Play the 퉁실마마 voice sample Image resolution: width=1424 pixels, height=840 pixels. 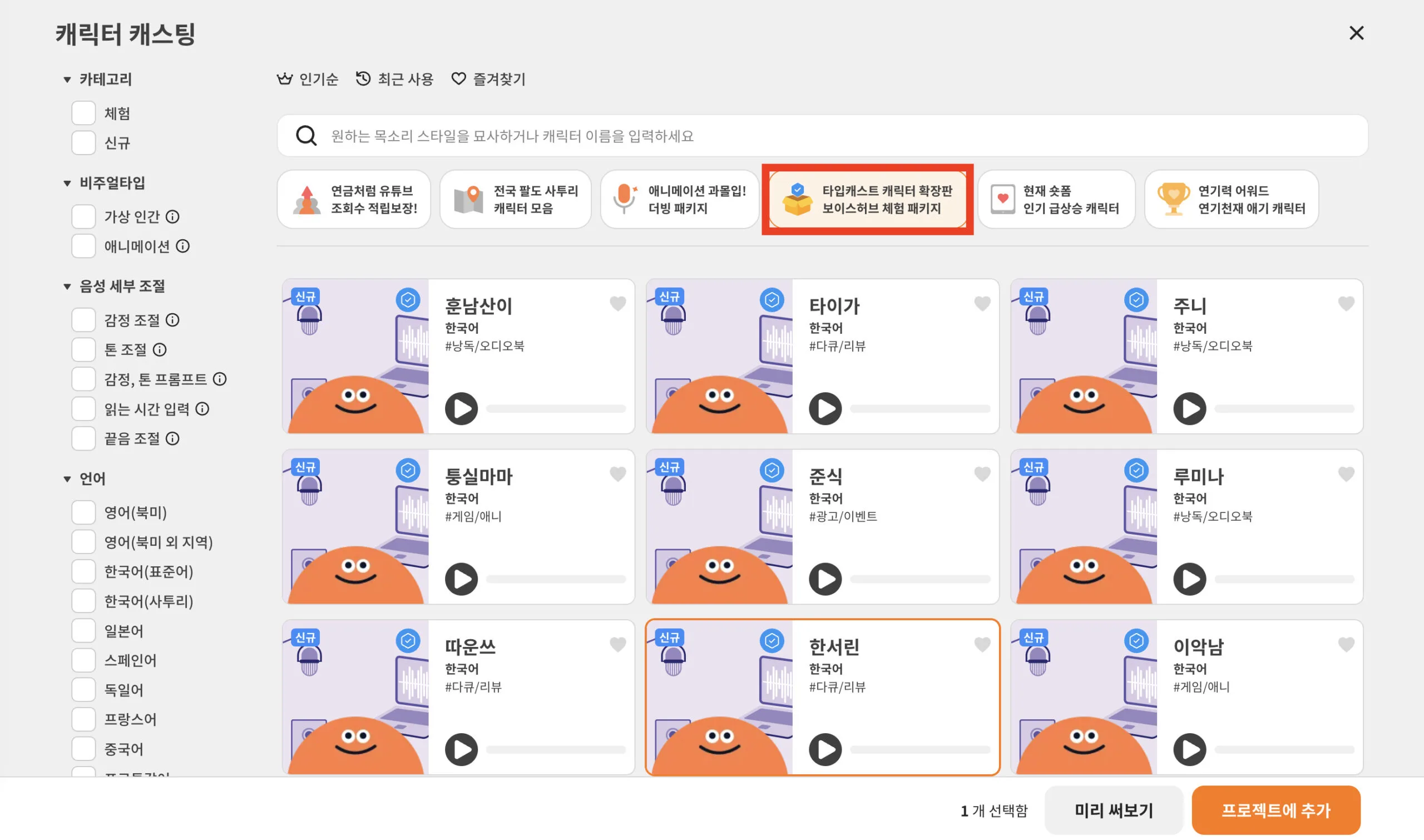pyautogui.click(x=461, y=579)
